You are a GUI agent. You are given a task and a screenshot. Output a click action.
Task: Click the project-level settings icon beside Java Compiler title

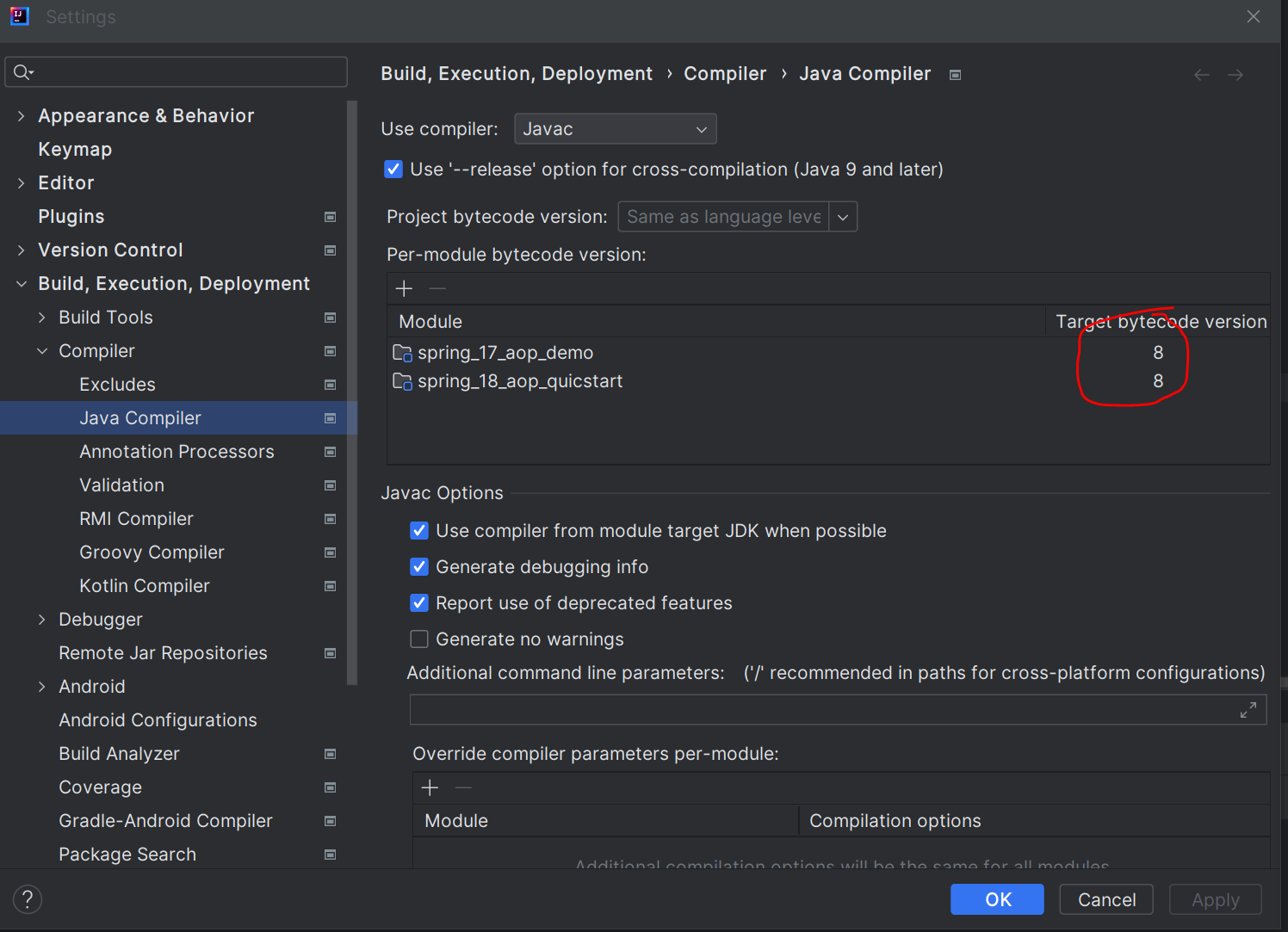tap(955, 75)
